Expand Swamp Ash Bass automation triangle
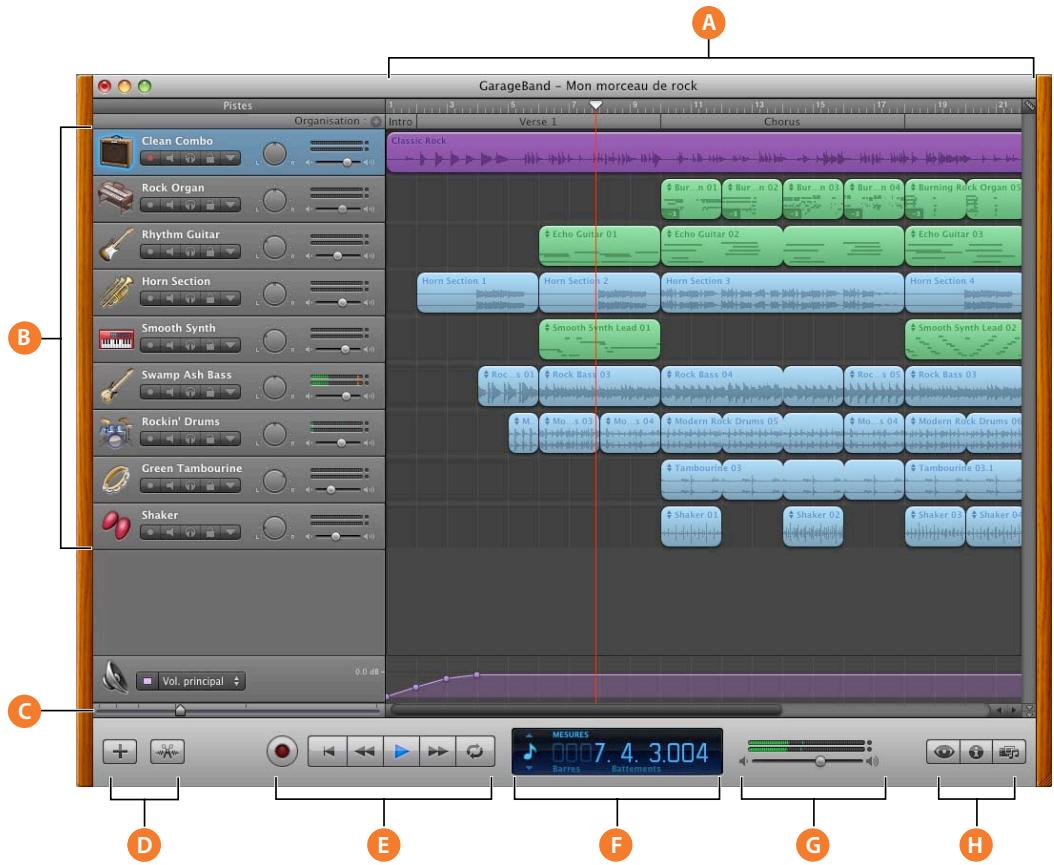The height and width of the screenshot is (865, 1054). click(x=231, y=393)
